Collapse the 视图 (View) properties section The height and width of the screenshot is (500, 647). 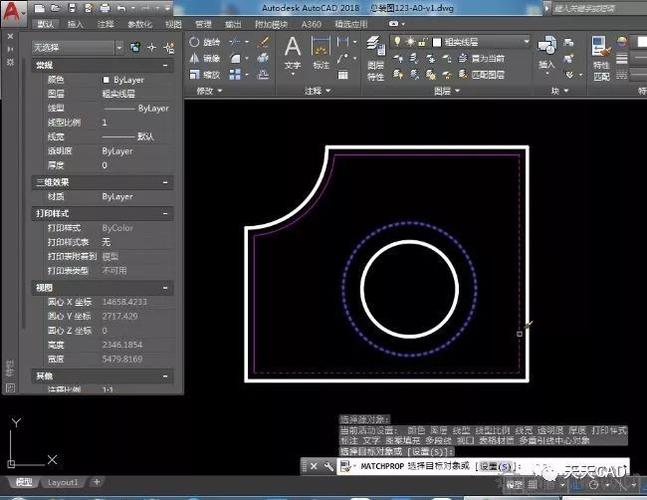pyautogui.click(x=165, y=287)
